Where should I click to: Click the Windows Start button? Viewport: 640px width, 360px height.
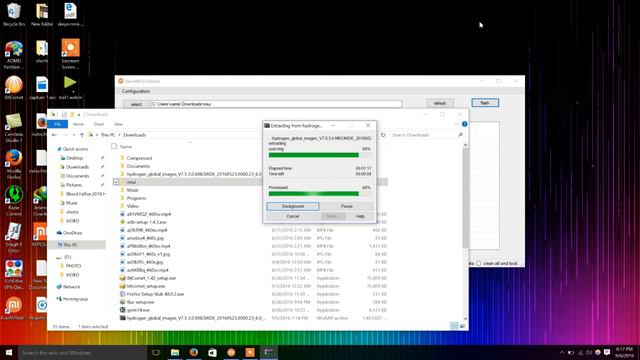tap(9, 352)
